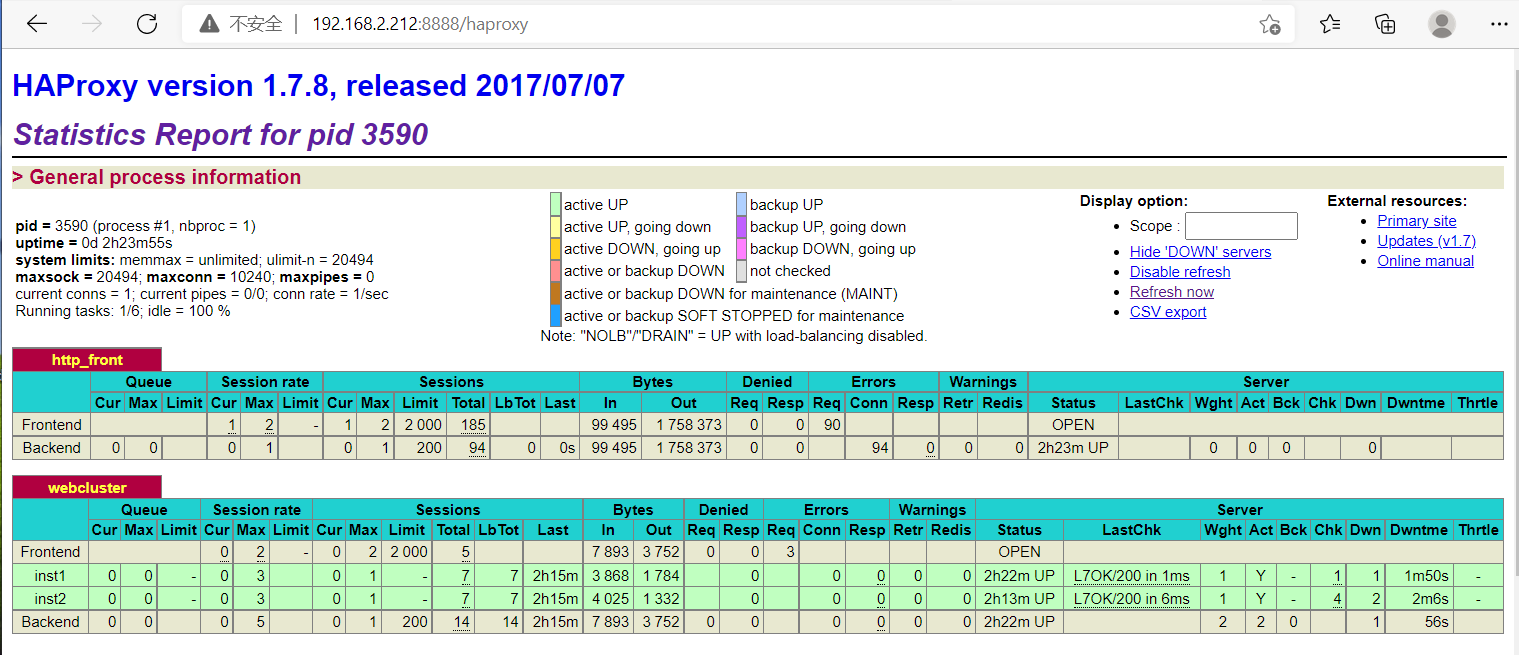The height and width of the screenshot is (655, 1519).
Task: Click the backup UP, going down legend swatch
Action: pos(741,226)
